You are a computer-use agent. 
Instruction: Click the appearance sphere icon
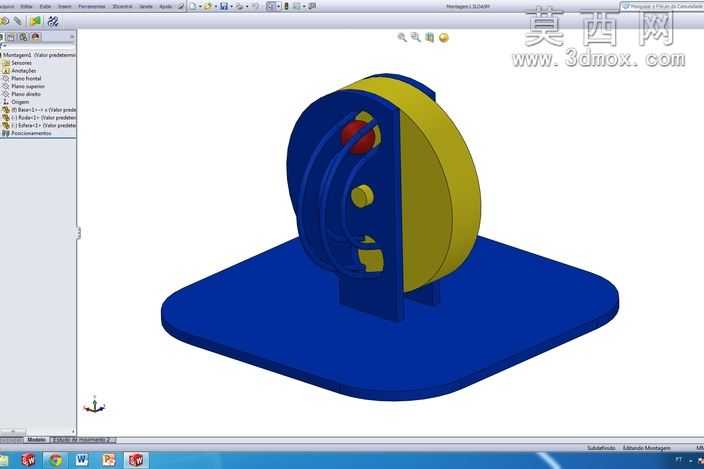tap(444, 38)
